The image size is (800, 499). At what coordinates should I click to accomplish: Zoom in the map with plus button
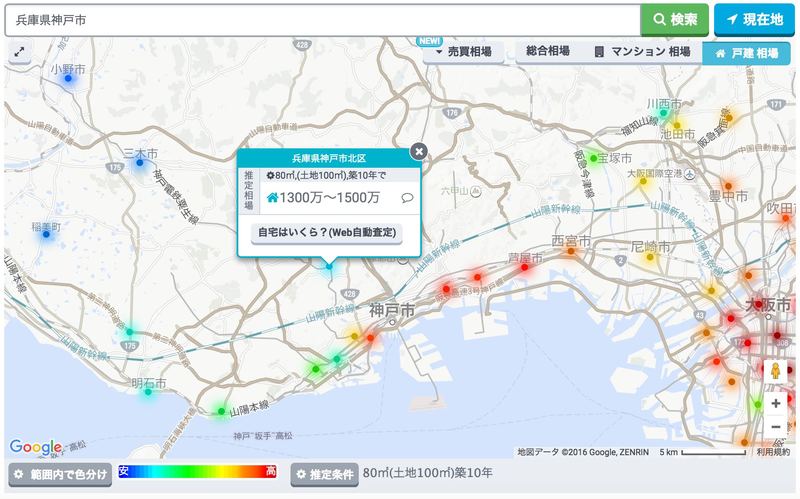[776, 404]
